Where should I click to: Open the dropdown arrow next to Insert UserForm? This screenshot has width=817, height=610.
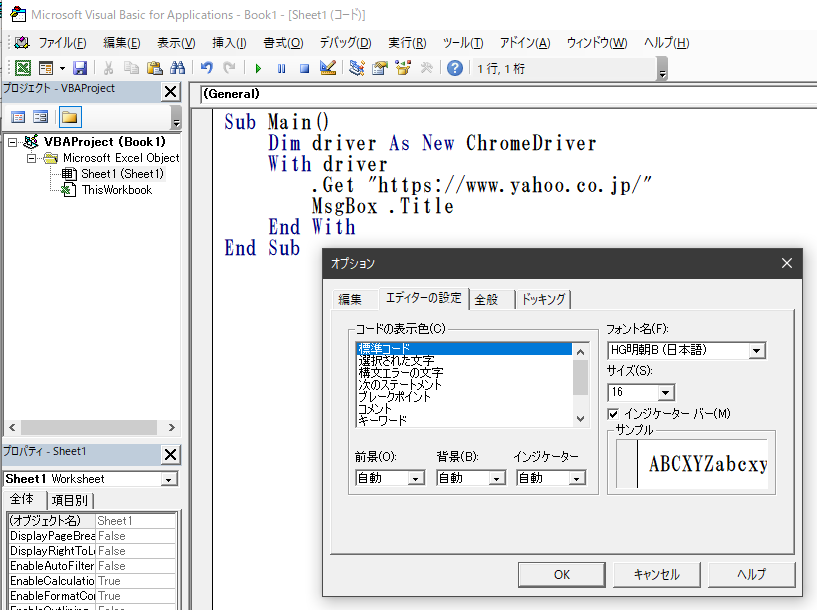[x=62, y=68]
